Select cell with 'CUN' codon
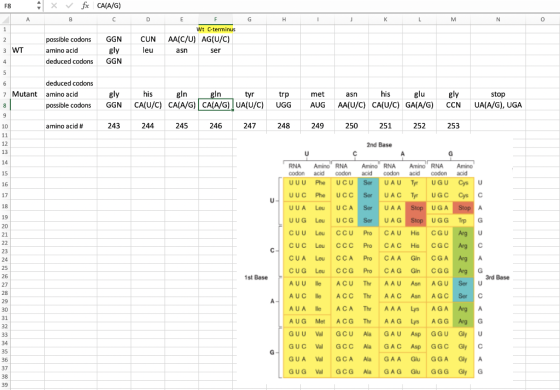The height and width of the screenshot is (390, 560). click(148, 39)
